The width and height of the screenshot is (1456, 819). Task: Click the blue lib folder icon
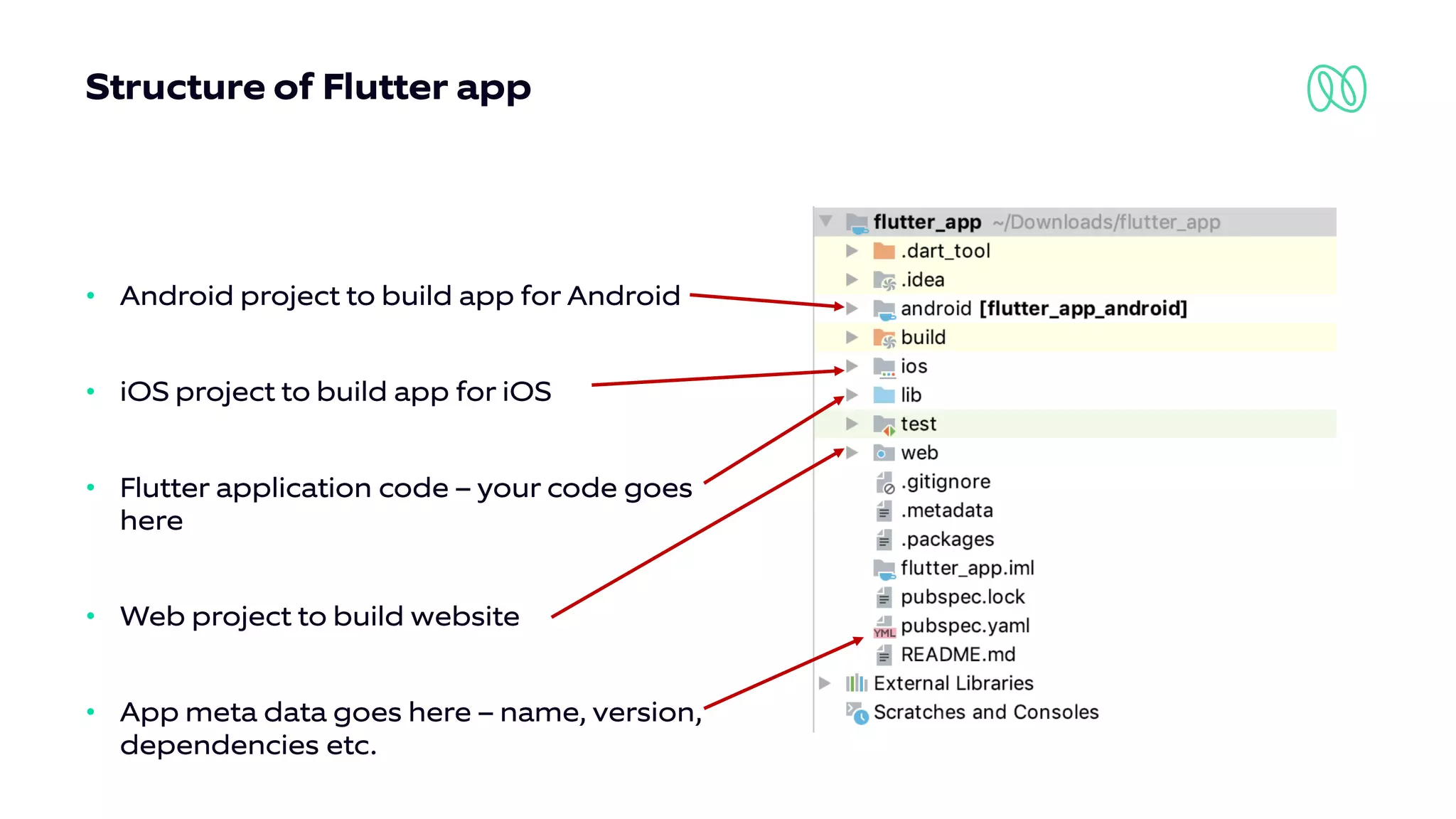[x=884, y=395]
